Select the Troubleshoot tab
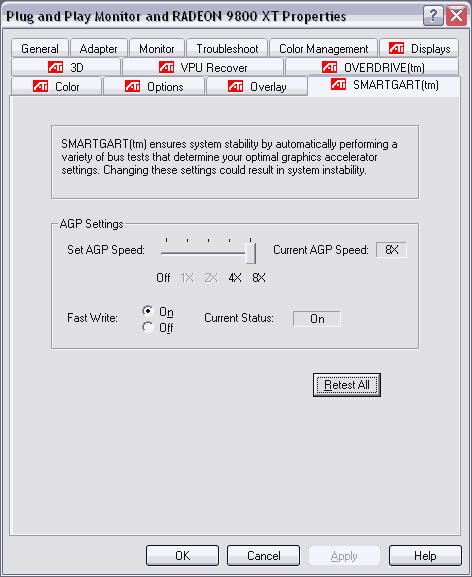This screenshot has width=472, height=577. (x=227, y=48)
